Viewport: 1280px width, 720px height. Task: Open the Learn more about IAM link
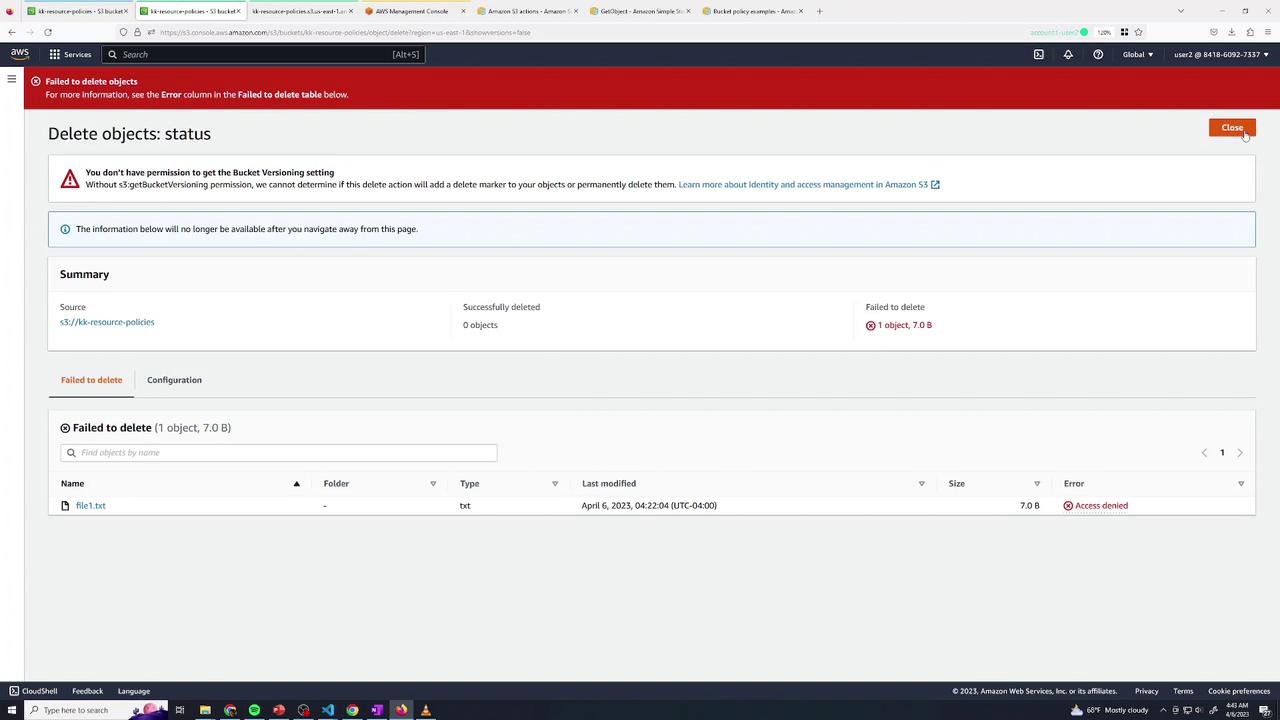pyautogui.click(x=808, y=184)
